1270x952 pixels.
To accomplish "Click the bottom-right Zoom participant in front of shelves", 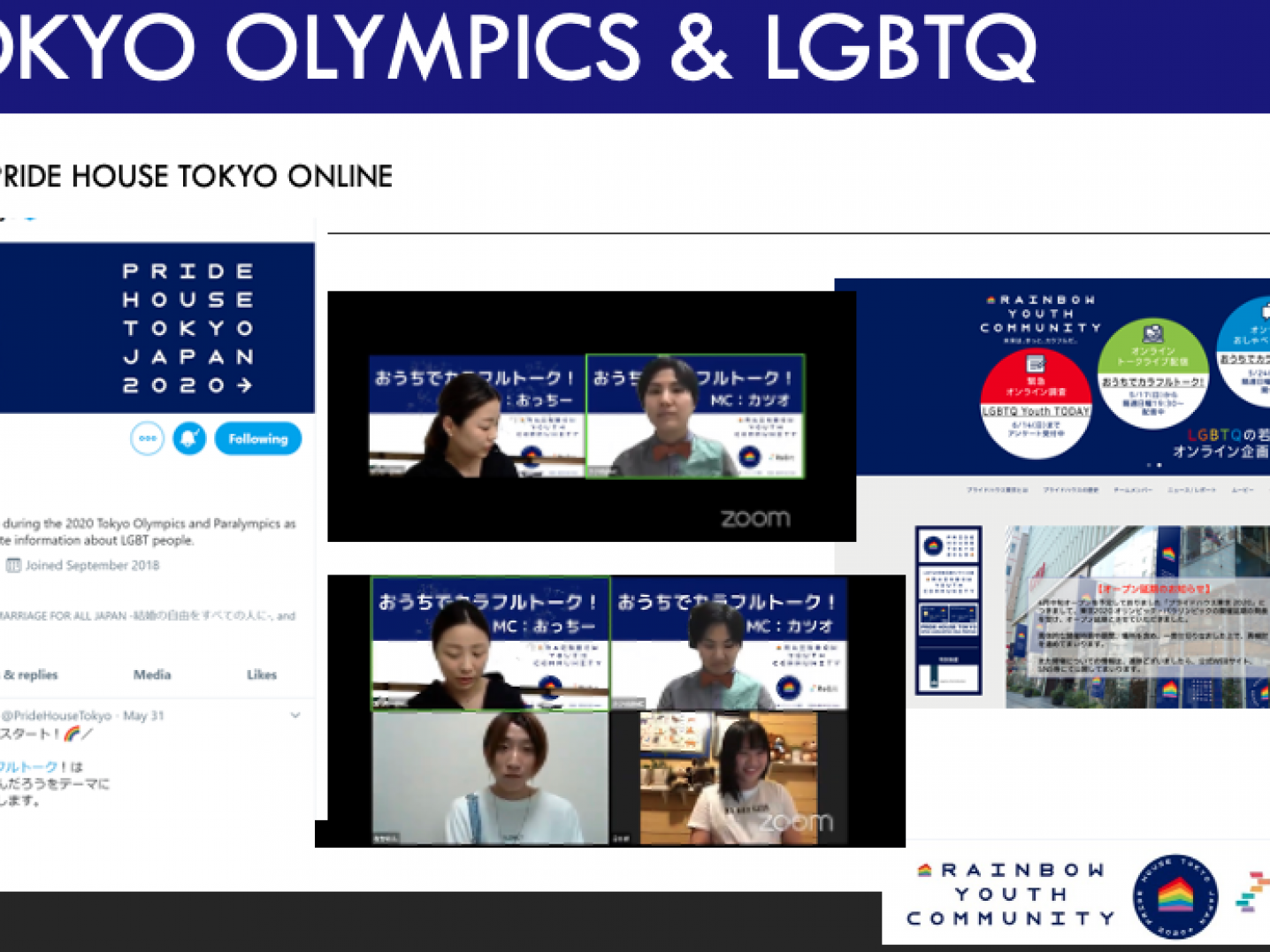I will pos(729,778).
